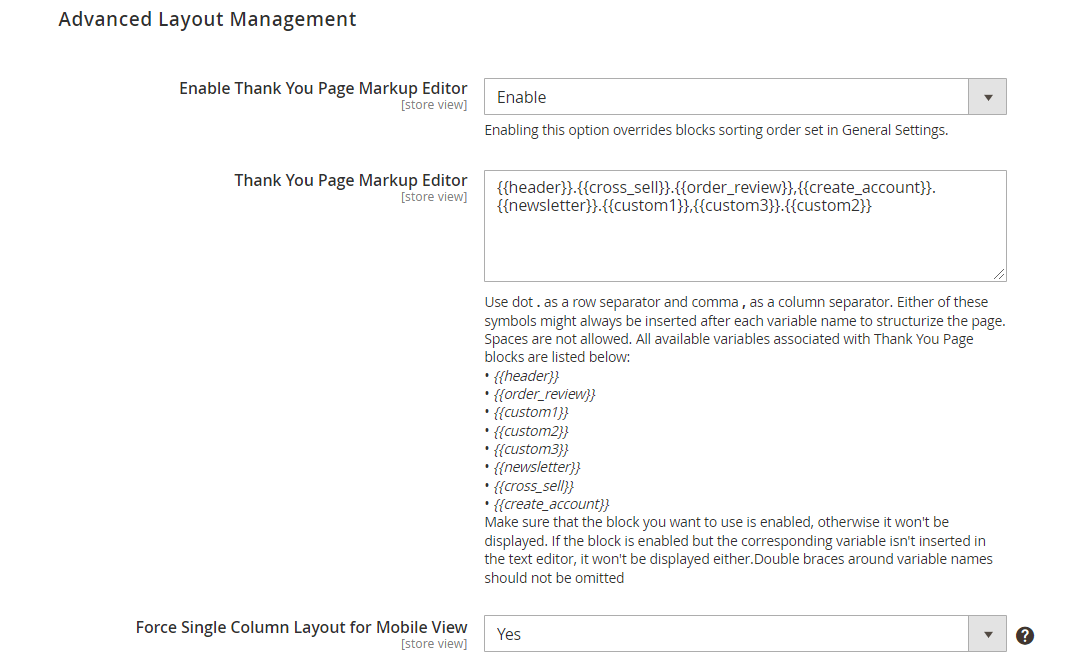
Task: Click store view scope under Markup Editor label
Action: point(434,197)
